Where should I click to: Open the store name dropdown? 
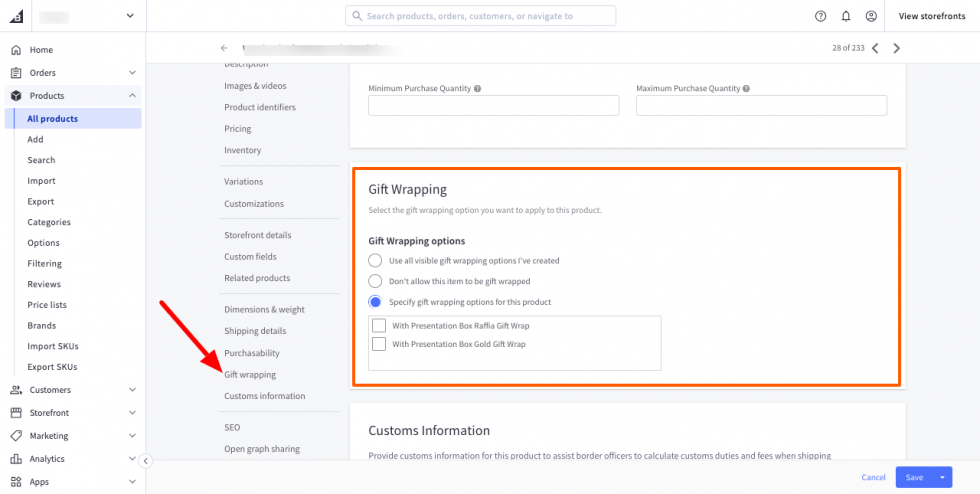[x=129, y=16]
